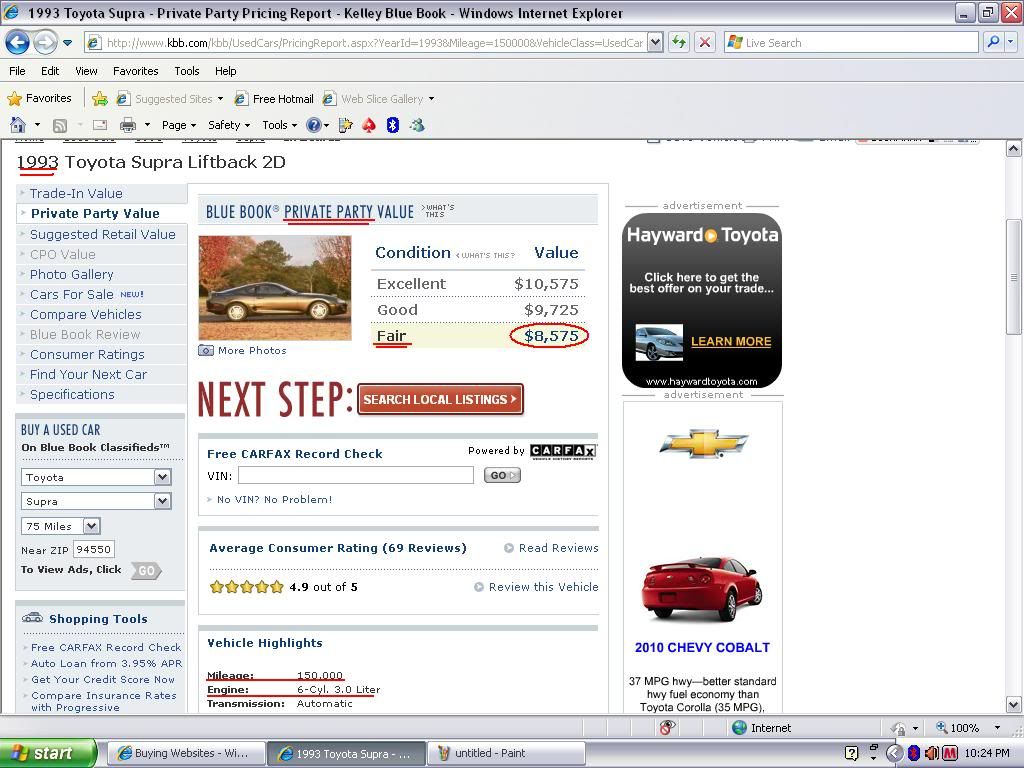The height and width of the screenshot is (768, 1024).
Task: Click the Suggested Retail Value link
Action: pyautogui.click(x=103, y=234)
